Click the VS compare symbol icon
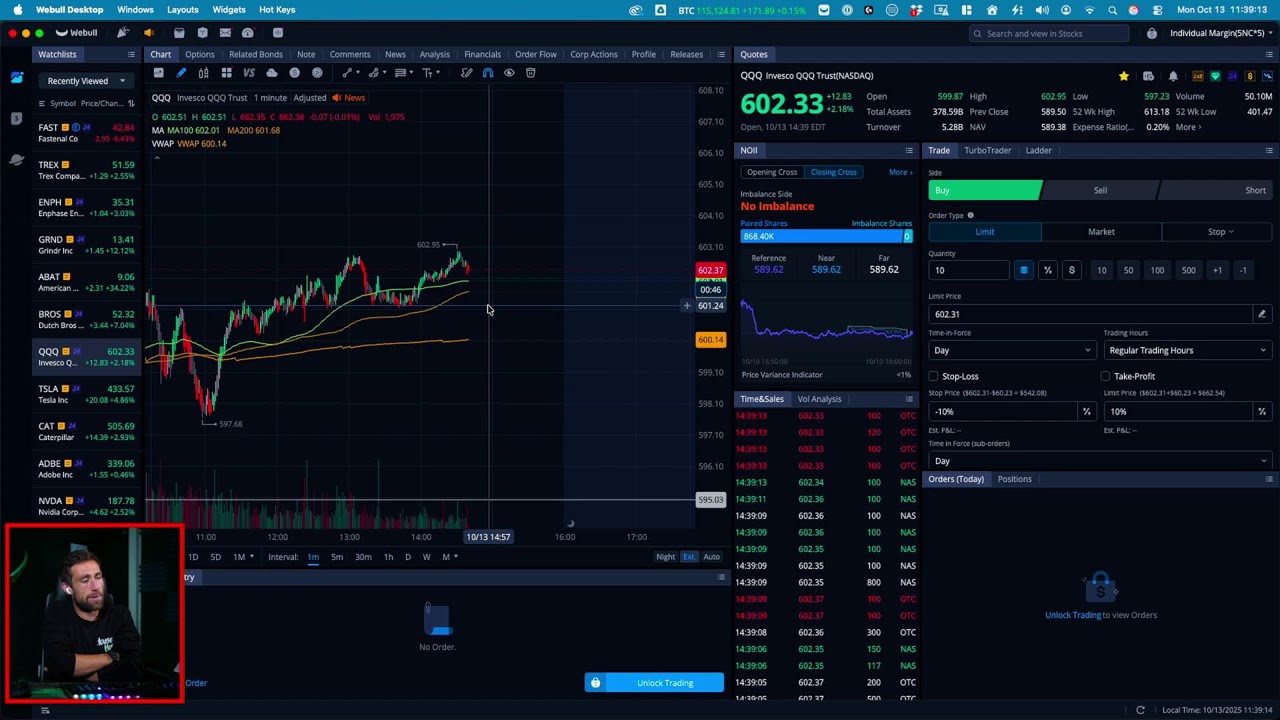The height and width of the screenshot is (720, 1280). [249, 73]
